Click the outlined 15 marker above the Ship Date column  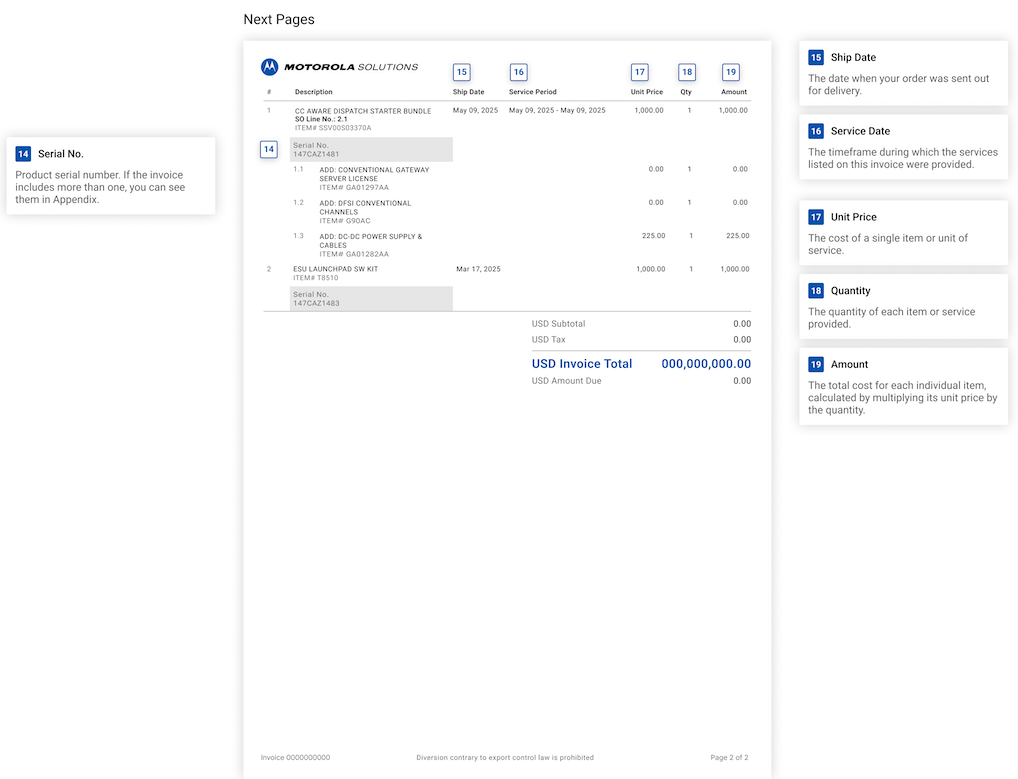pyautogui.click(x=462, y=72)
